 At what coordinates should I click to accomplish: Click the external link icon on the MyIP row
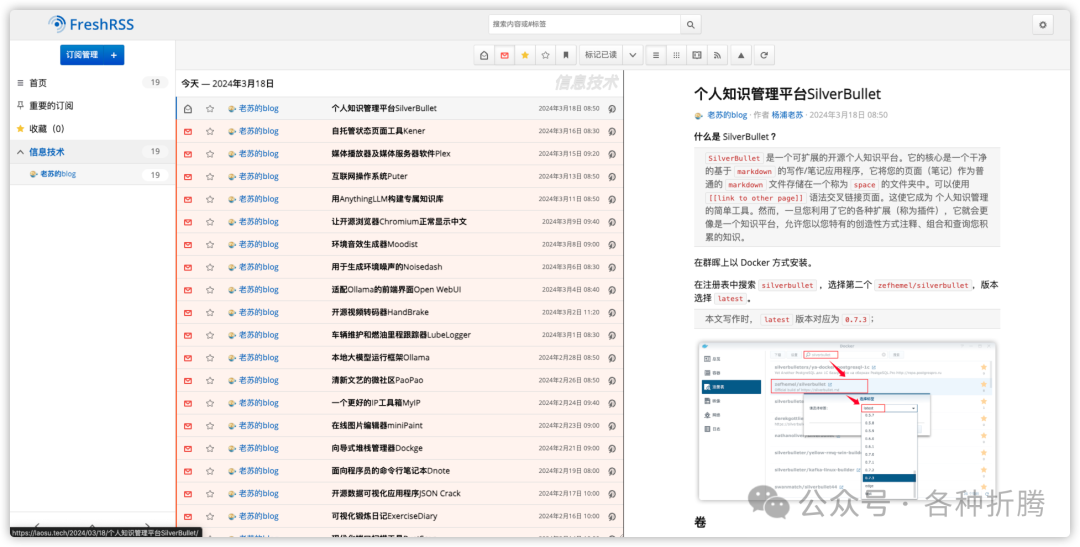pos(612,403)
